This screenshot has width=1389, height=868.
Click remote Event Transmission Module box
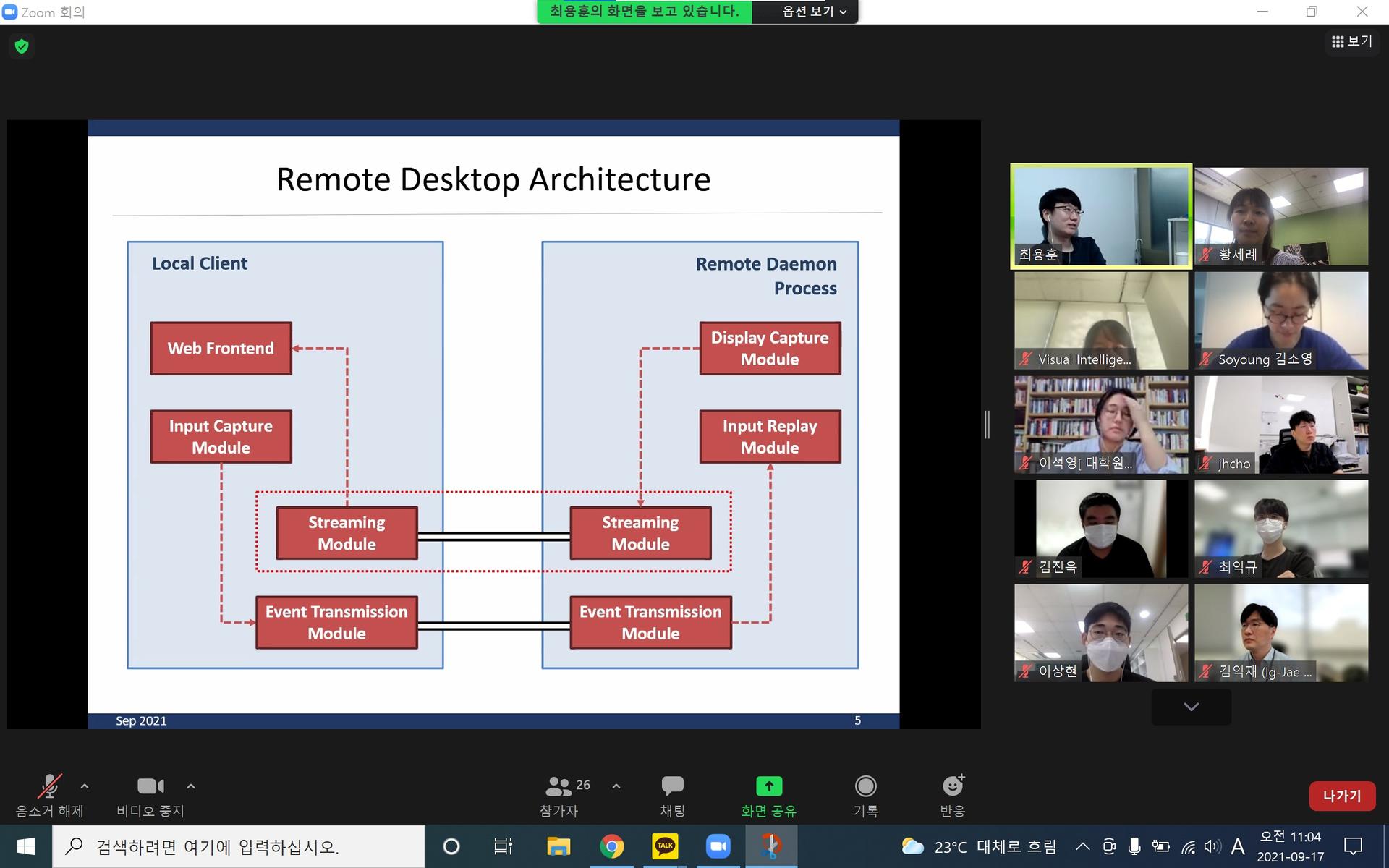click(x=650, y=622)
